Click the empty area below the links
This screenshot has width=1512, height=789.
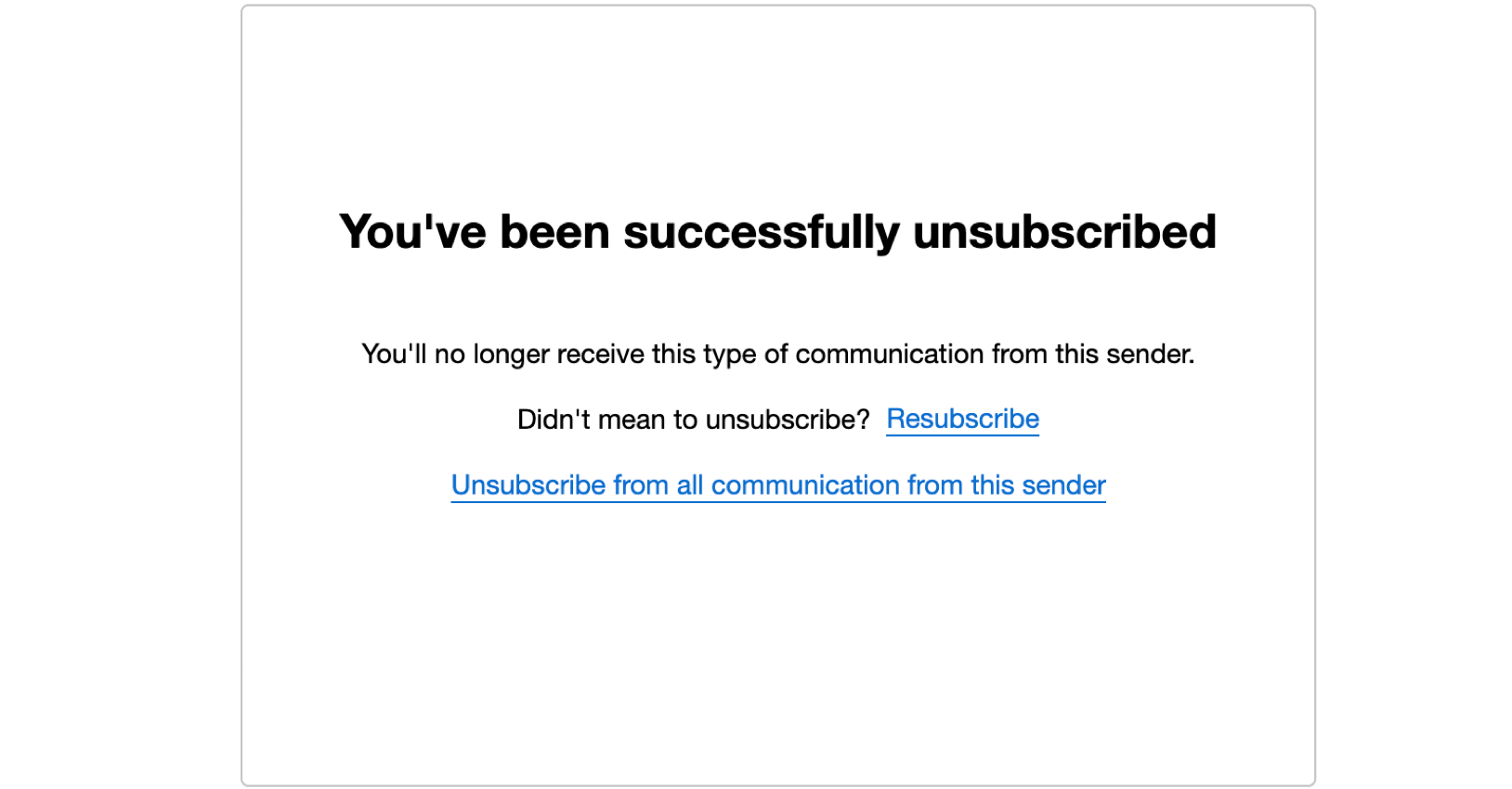click(778, 603)
